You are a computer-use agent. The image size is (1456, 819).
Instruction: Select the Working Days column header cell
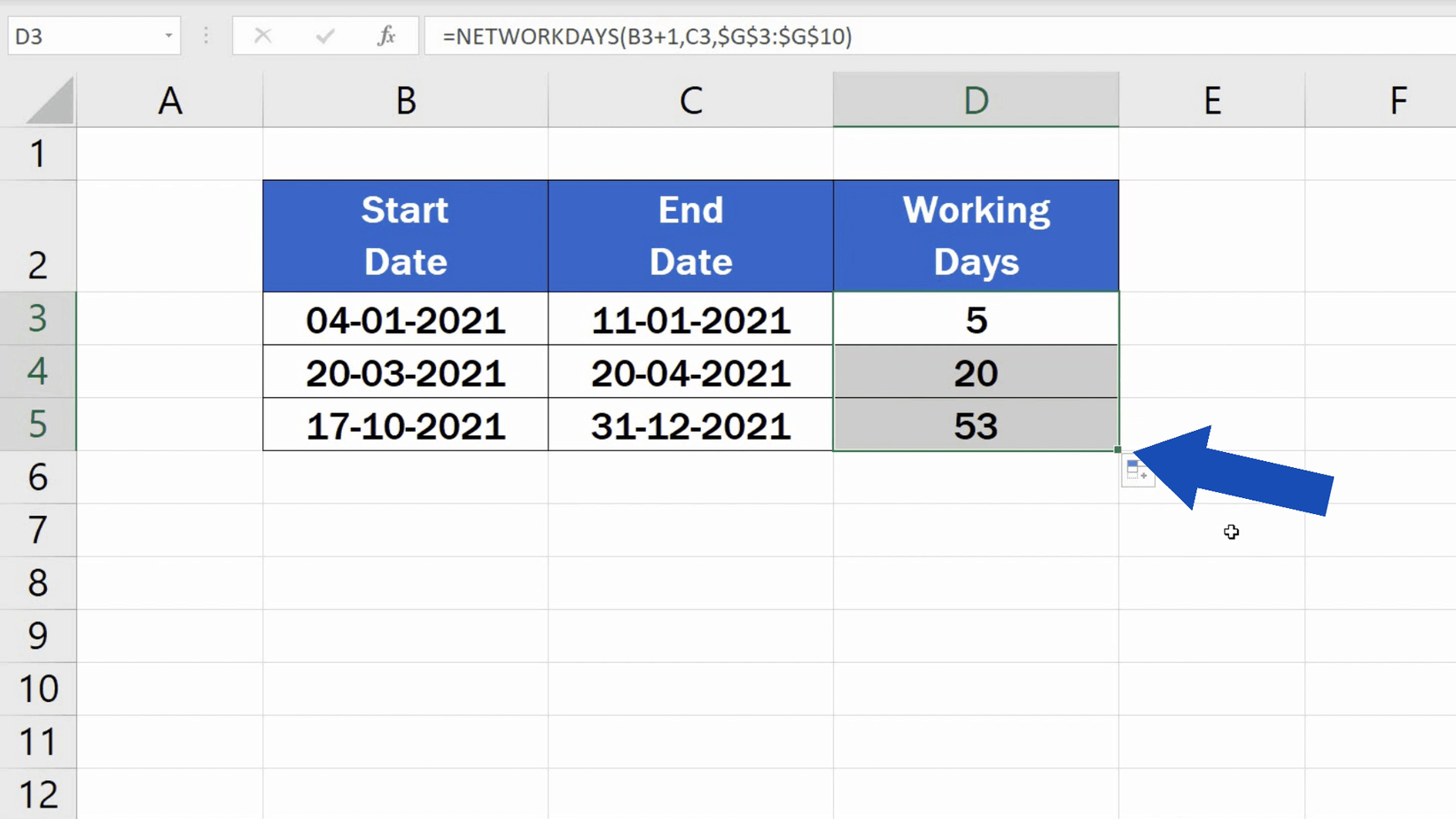pyautogui.click(x=975, y=236)
